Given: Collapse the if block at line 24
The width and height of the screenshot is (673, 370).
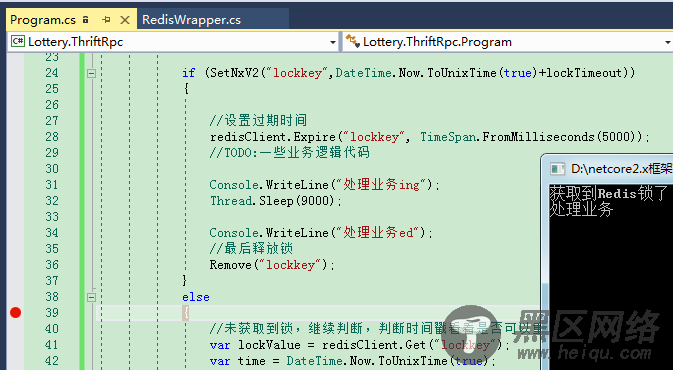Looking at the screenshot, I should click(x=91, y=73).
